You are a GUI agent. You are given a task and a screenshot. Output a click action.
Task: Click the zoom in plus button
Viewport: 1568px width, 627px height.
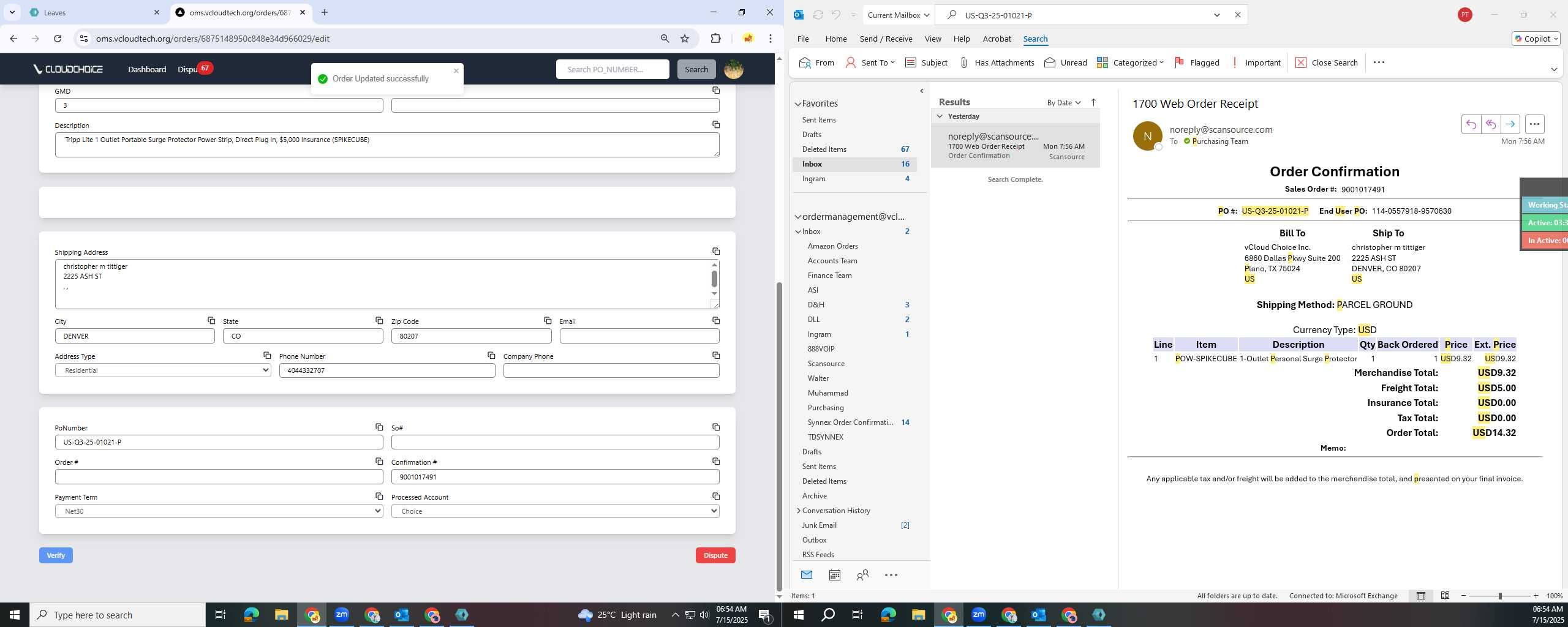[x=1536, y=596]
